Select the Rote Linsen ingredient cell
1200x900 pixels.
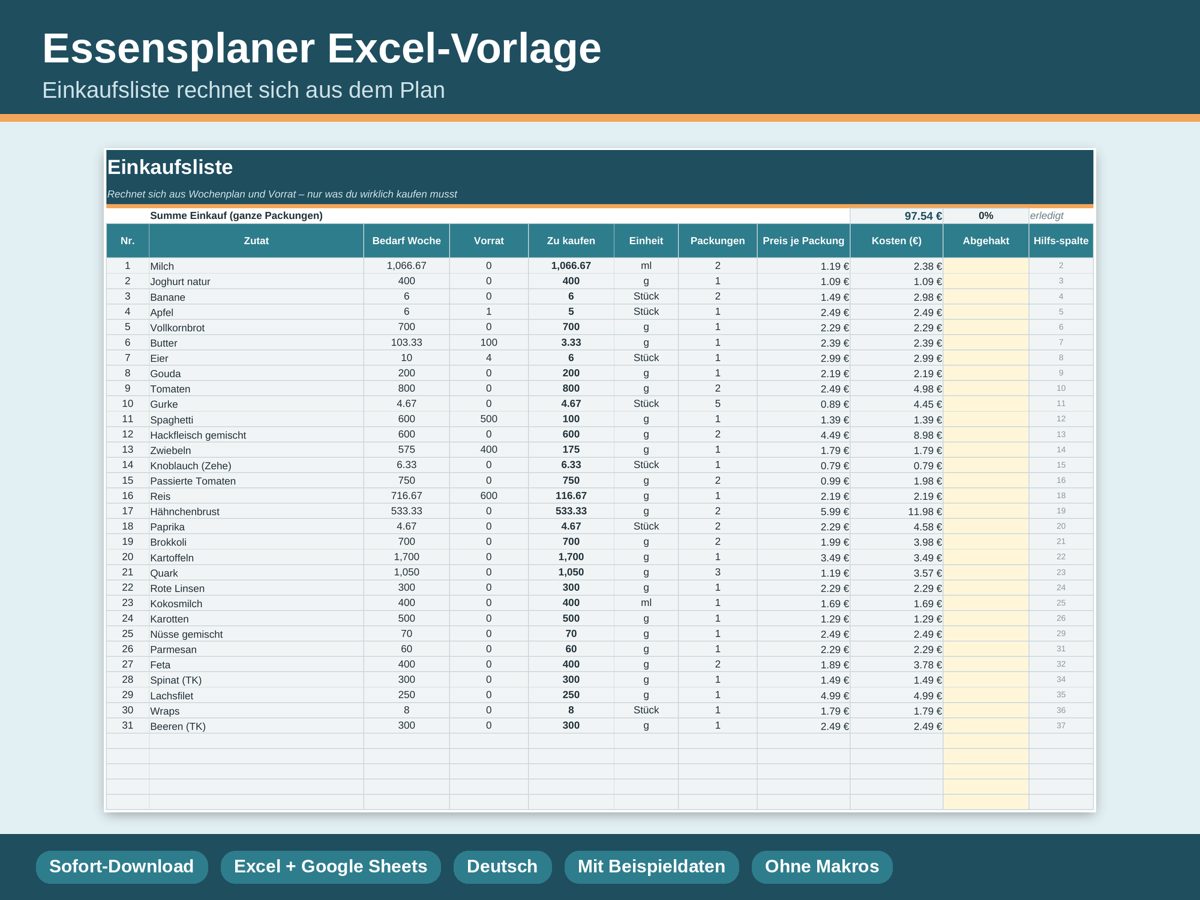point(256,588)
